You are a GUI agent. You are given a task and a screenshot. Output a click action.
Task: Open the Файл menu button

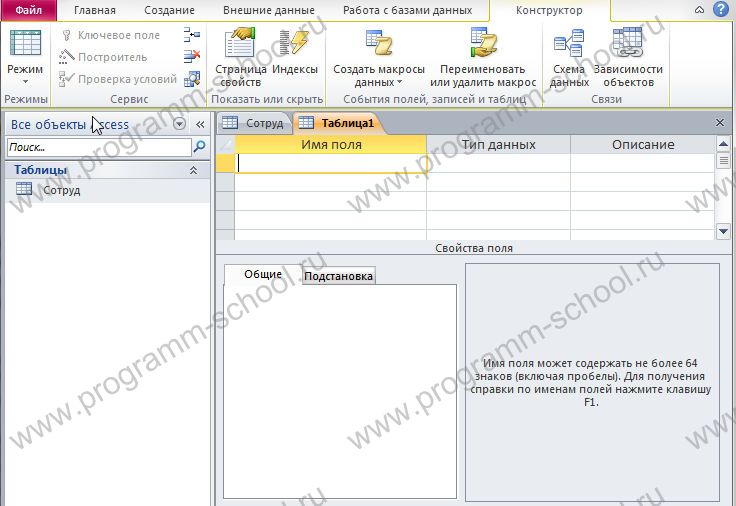point(28,10)
